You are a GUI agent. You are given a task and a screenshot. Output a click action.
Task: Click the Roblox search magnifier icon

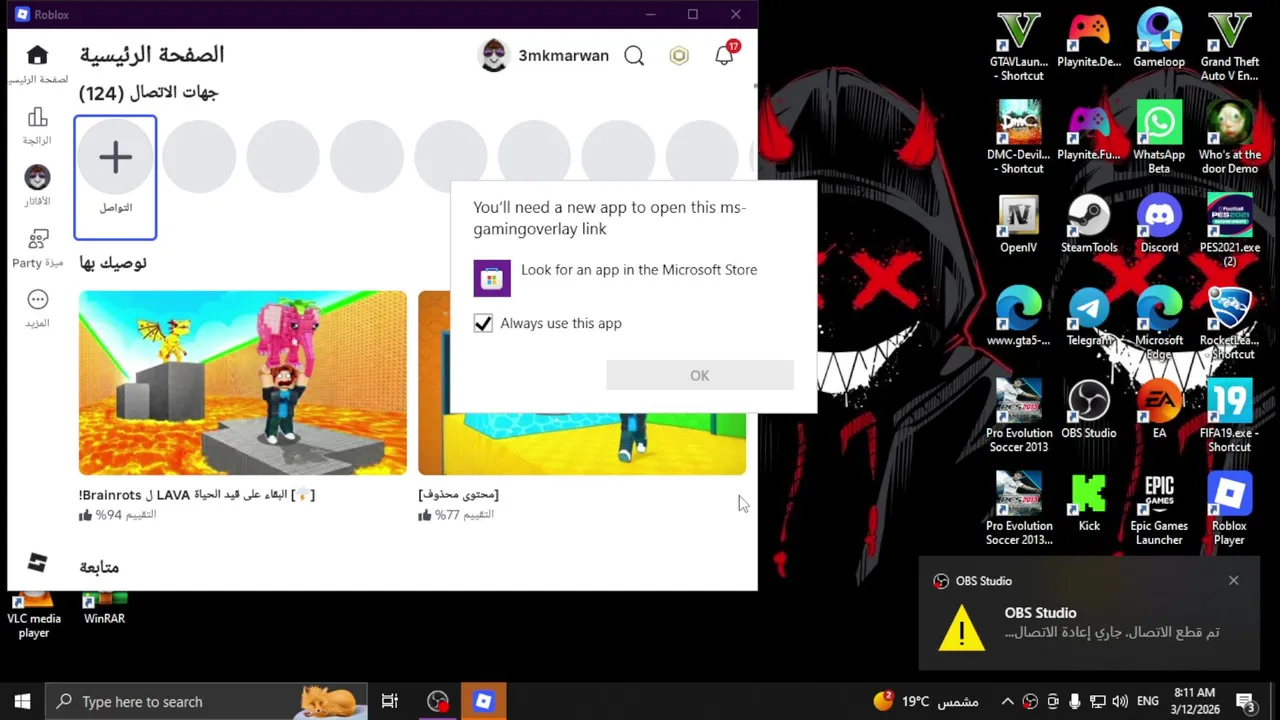coord(634,56)
